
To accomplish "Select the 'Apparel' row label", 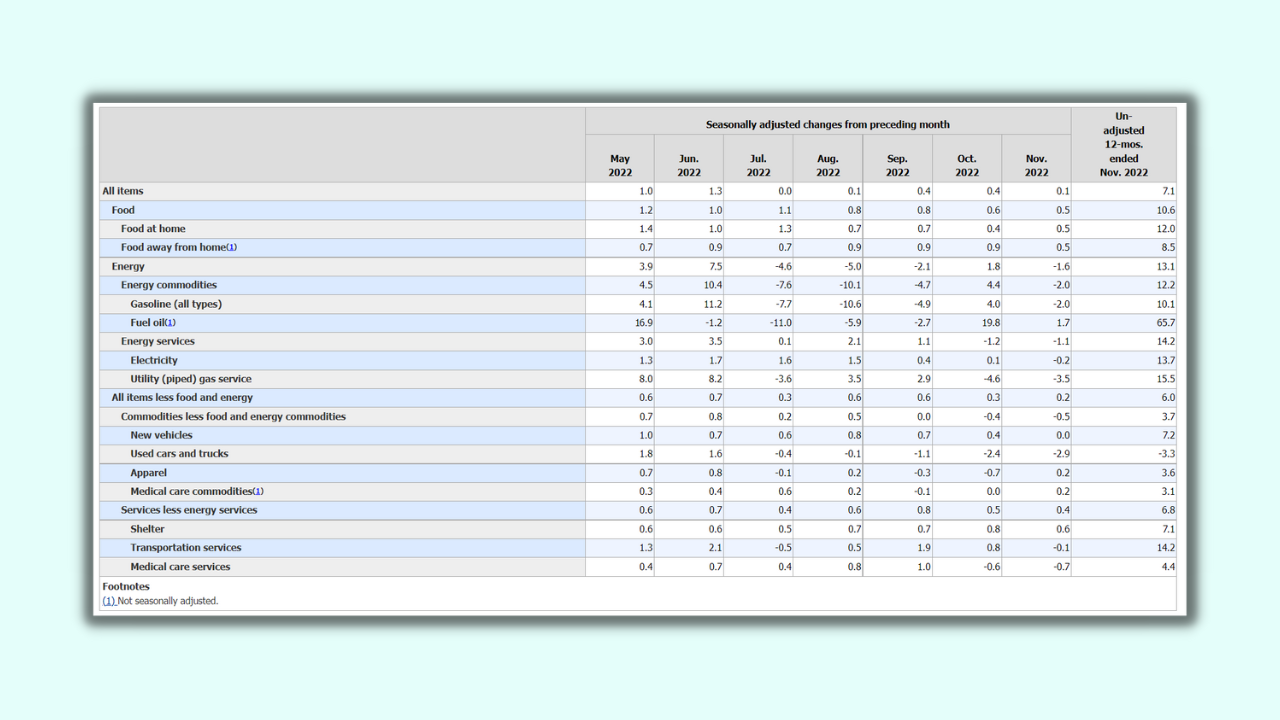I will coord(148,473).
